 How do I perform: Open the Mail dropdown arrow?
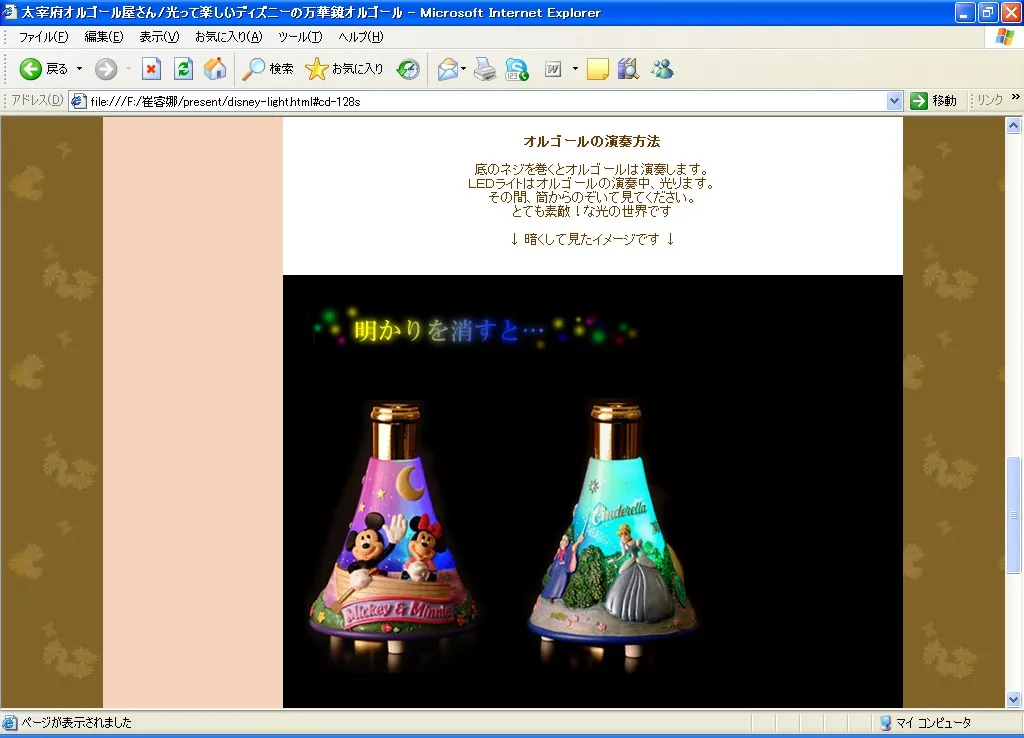tap(464, 69)
